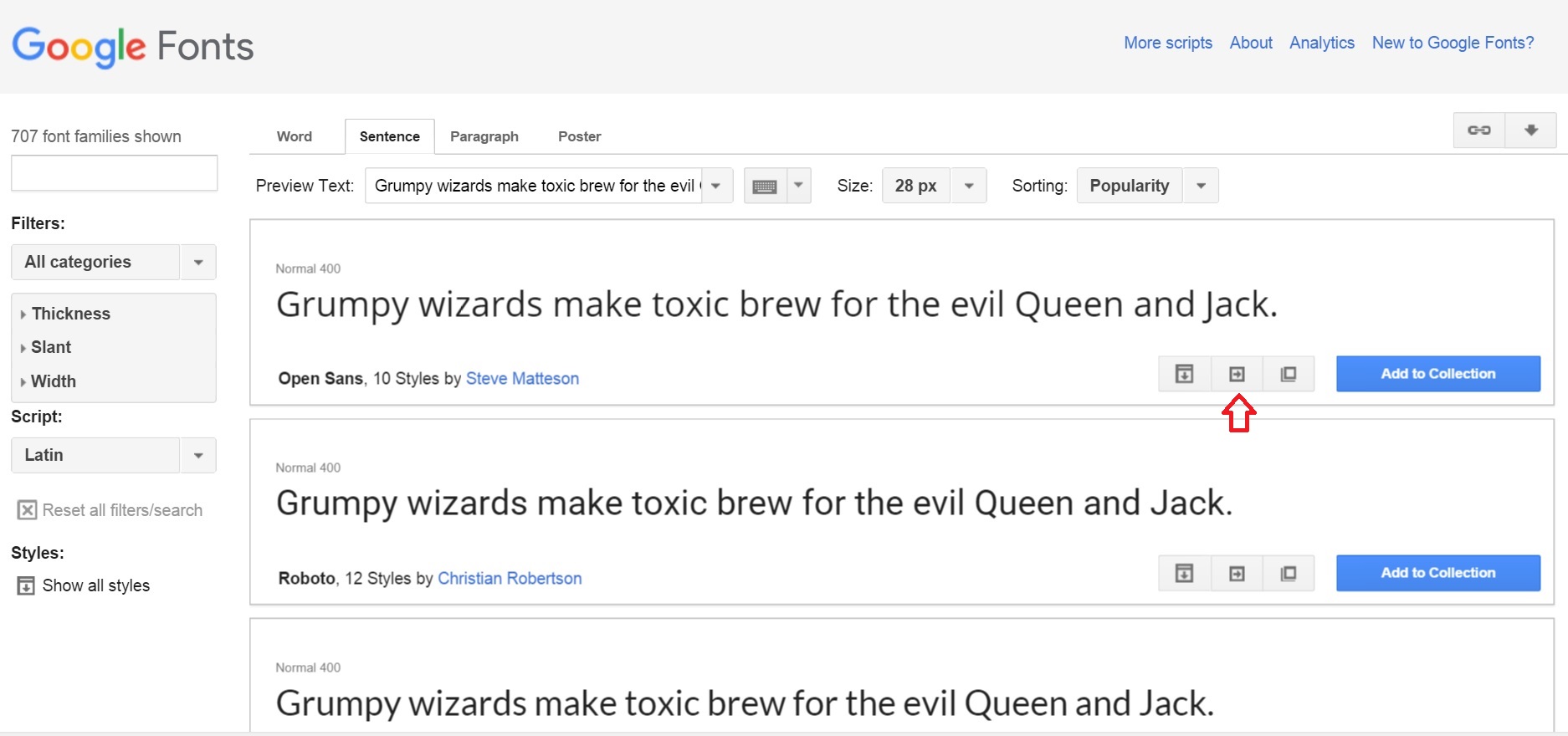
Task: Switch to the Paragraph tab
Action: (484, 136)
